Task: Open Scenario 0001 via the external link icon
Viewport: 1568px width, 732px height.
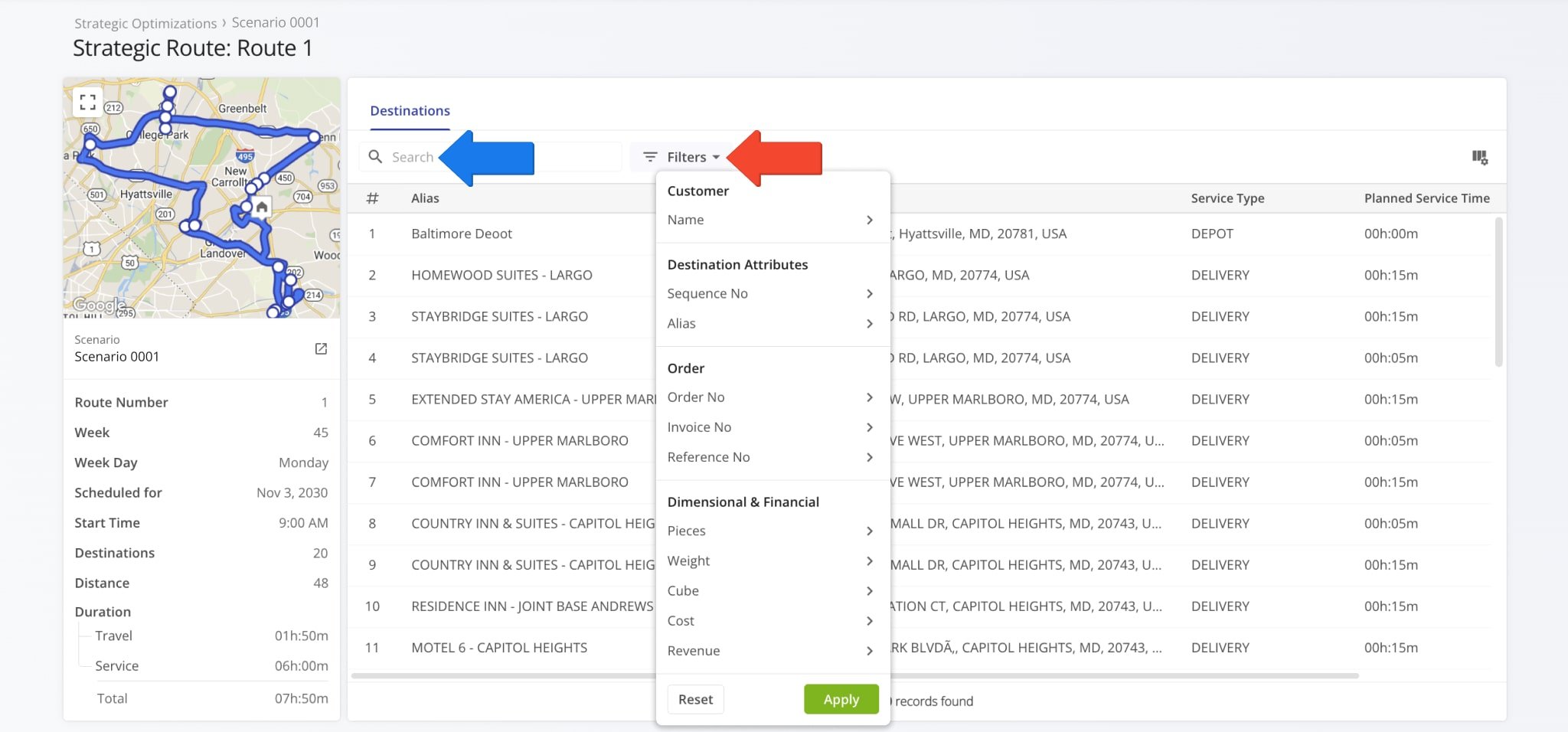Action: (x=321, y=349)
